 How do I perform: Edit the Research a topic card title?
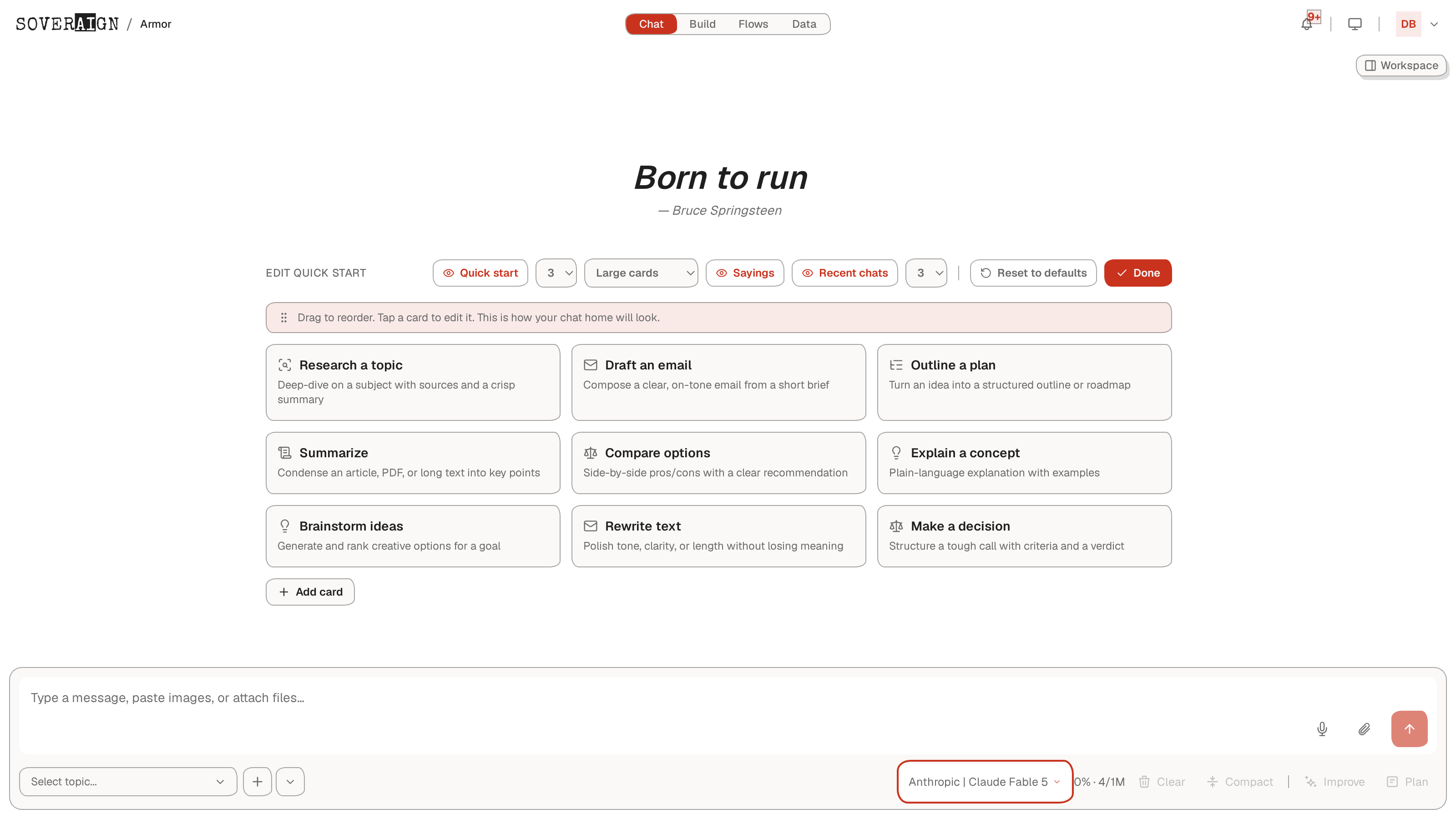(350, 365)
